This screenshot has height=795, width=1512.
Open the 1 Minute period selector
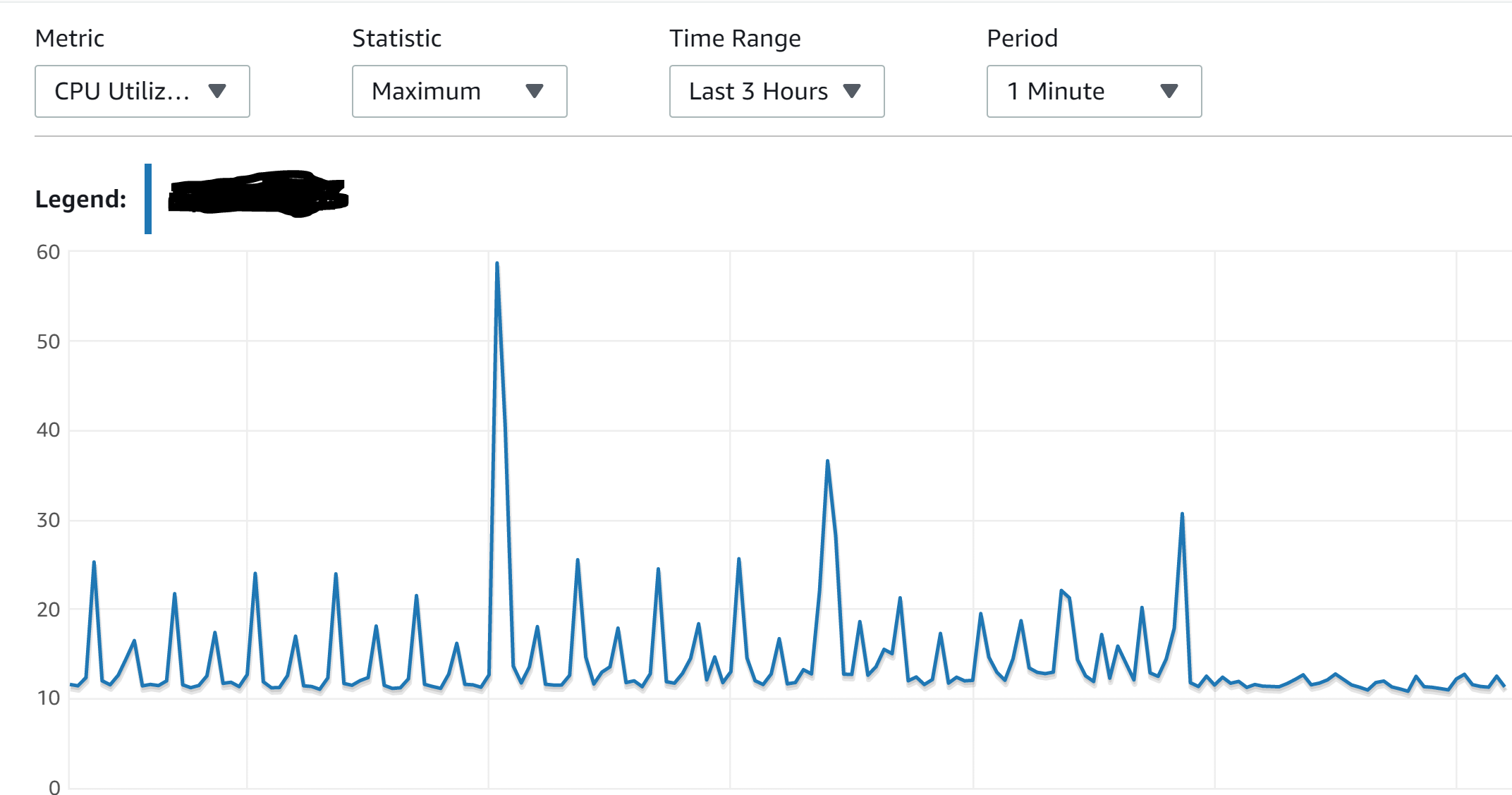(x=1093, y=90)
